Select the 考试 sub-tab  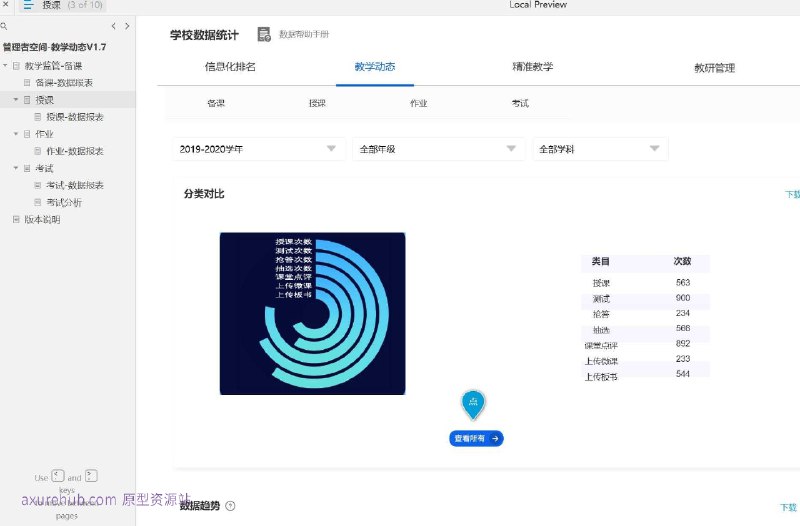coord(520,103)
